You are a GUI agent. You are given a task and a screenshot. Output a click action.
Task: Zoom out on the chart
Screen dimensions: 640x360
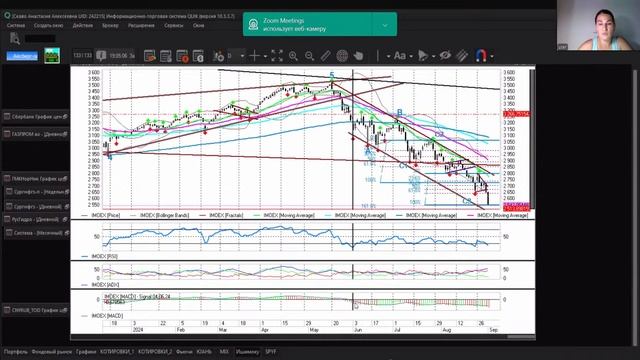tap(309, 56)
